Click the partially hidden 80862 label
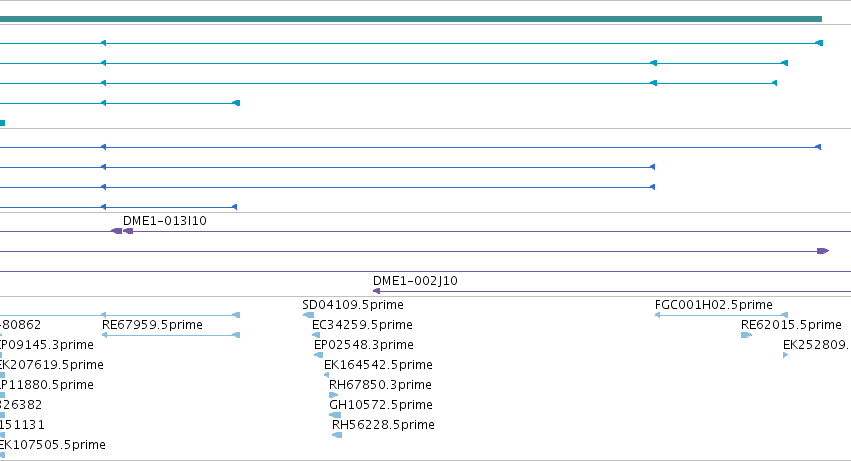The height and width of the screenshot is (461, 851). (21, 325)
